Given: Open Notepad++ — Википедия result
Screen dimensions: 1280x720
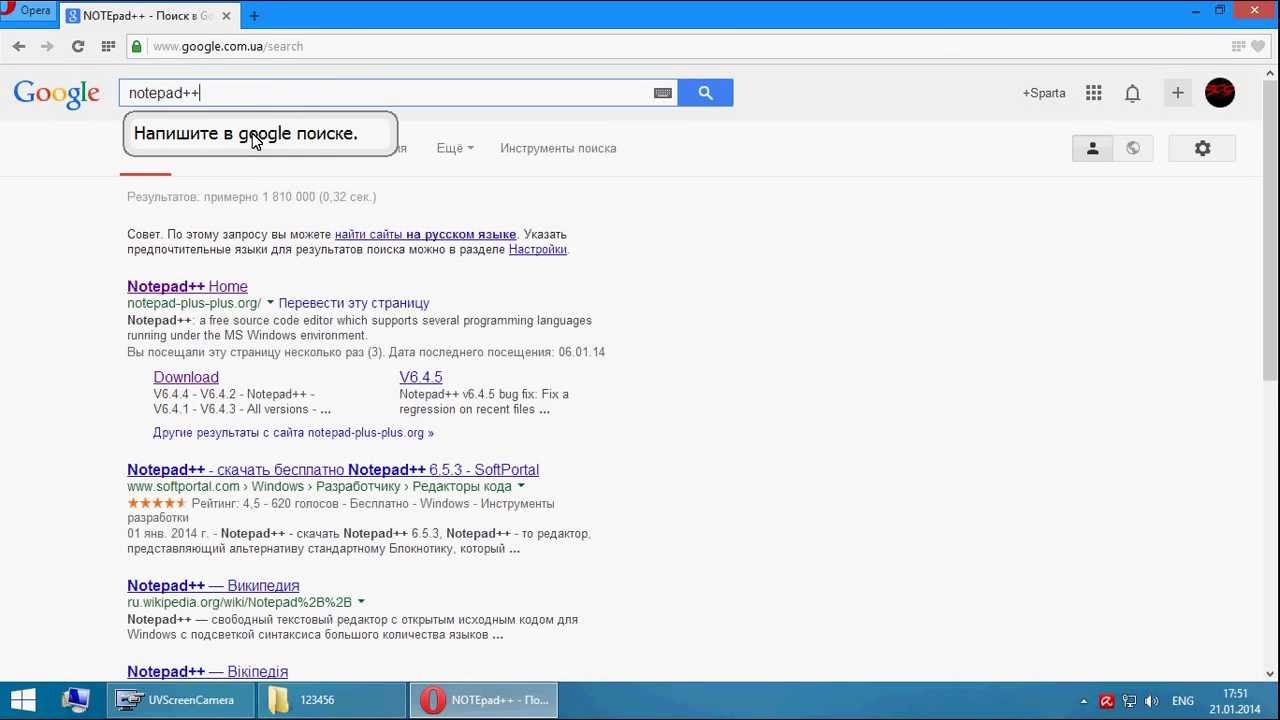Looking at the screenshot, I should 213,586.
